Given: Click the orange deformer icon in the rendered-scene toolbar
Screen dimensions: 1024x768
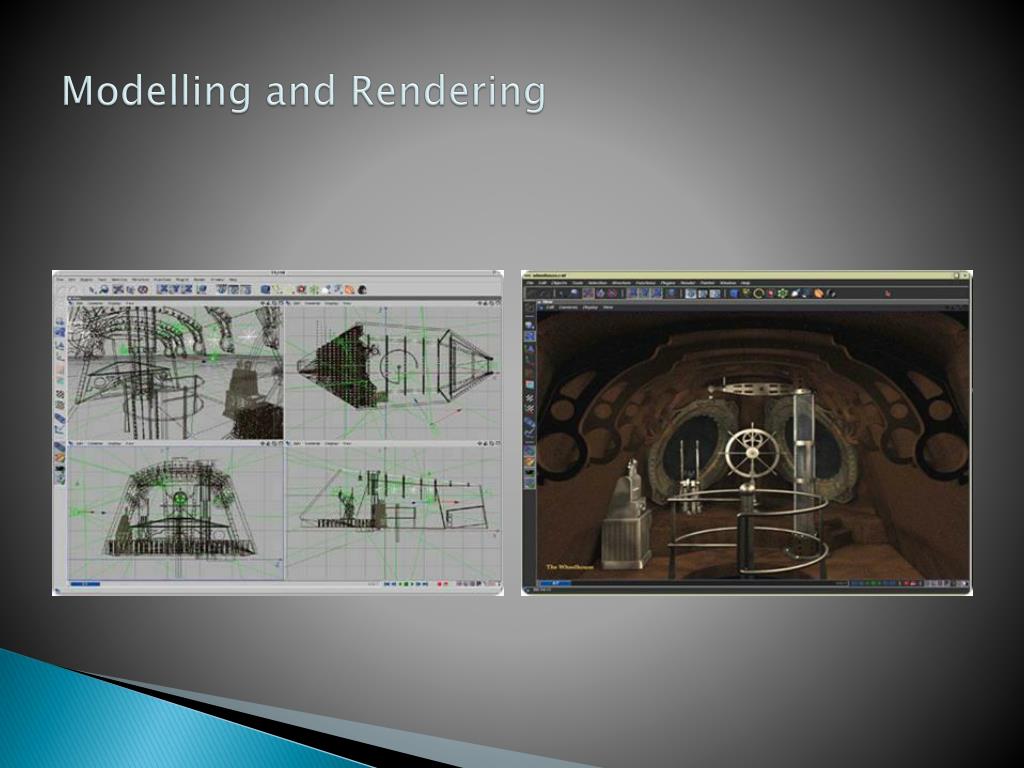Looking at the screenshot, I should pyautogui.click(x=819, y=294).
